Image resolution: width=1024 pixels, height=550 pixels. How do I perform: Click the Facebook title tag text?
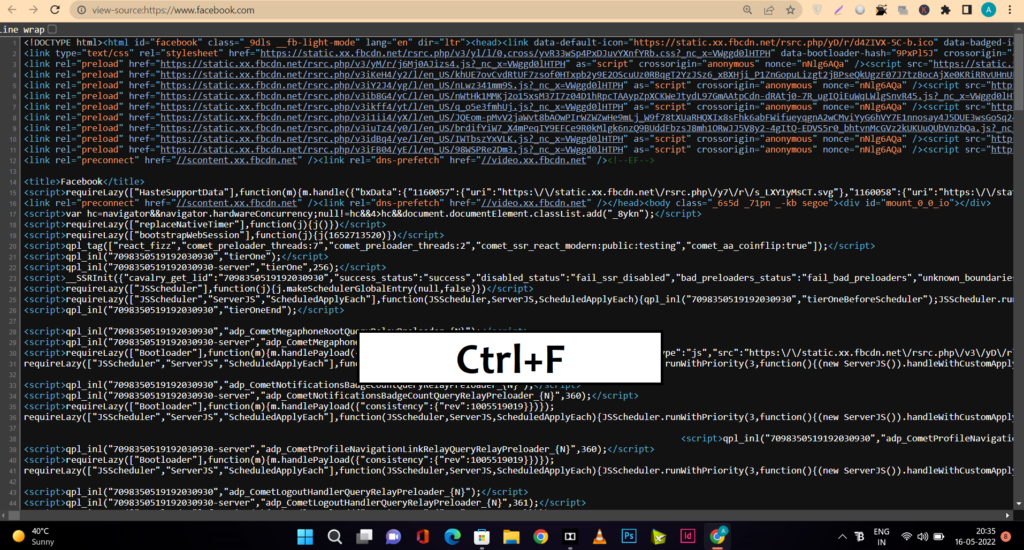(x=84, y=182)
